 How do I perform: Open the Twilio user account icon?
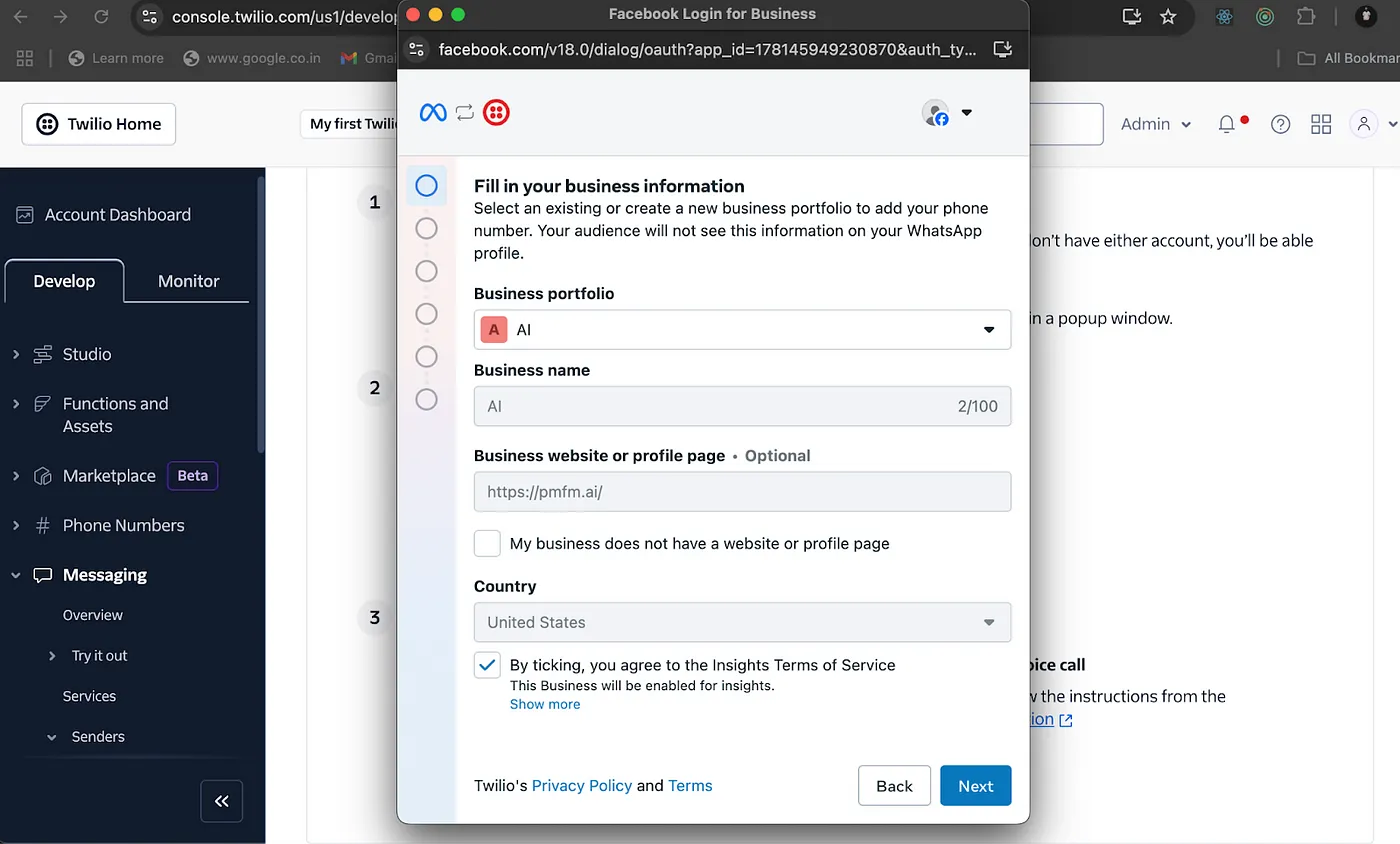pos(1363,124)
